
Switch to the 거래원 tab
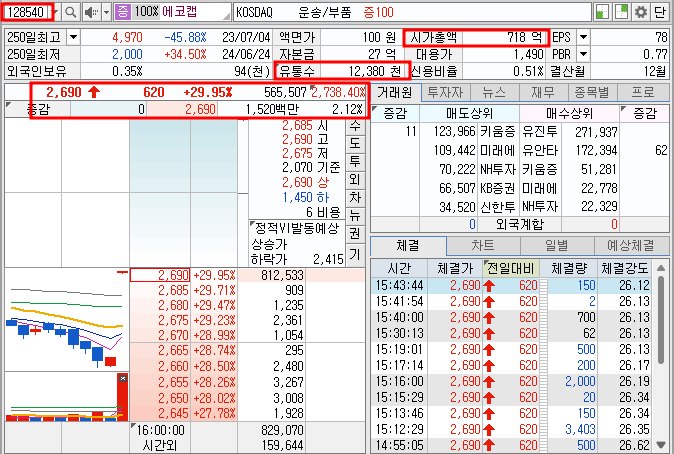395,92
